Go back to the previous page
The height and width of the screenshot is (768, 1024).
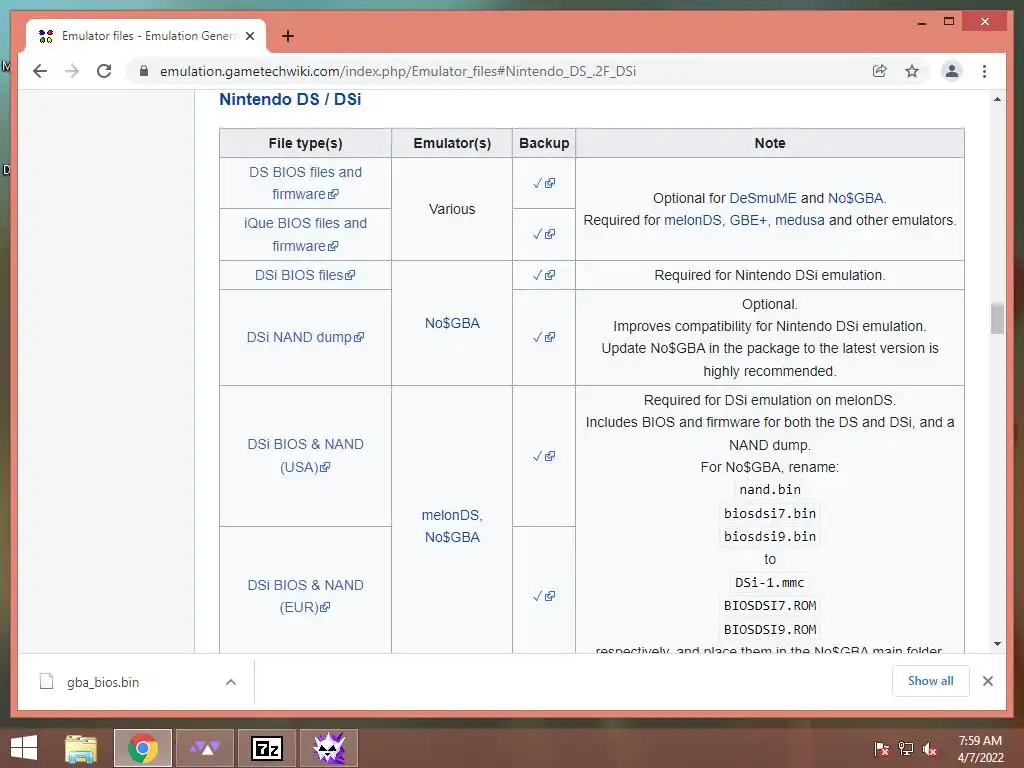40,71
